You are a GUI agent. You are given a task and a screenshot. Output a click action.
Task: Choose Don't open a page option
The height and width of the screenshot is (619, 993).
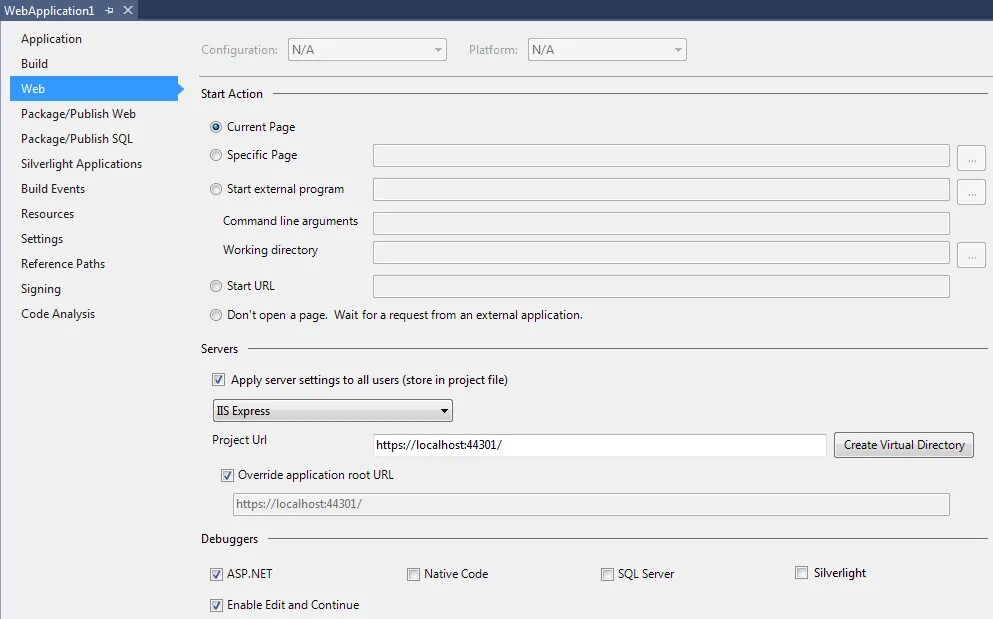(216, 315)
